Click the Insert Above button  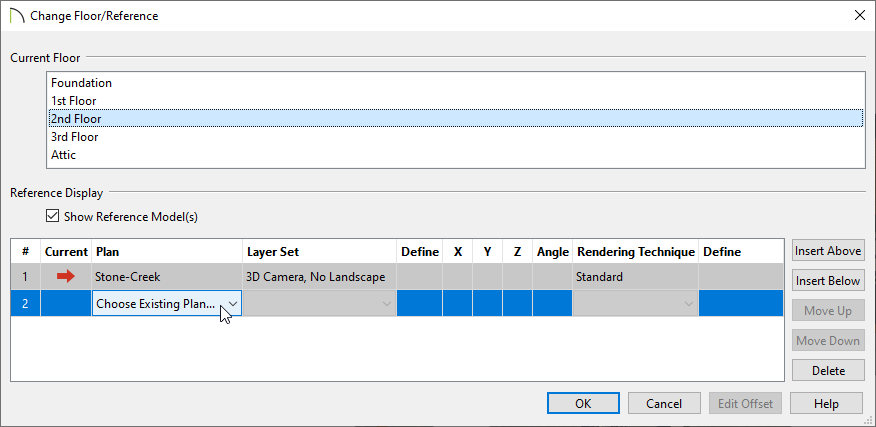point(828,250)
